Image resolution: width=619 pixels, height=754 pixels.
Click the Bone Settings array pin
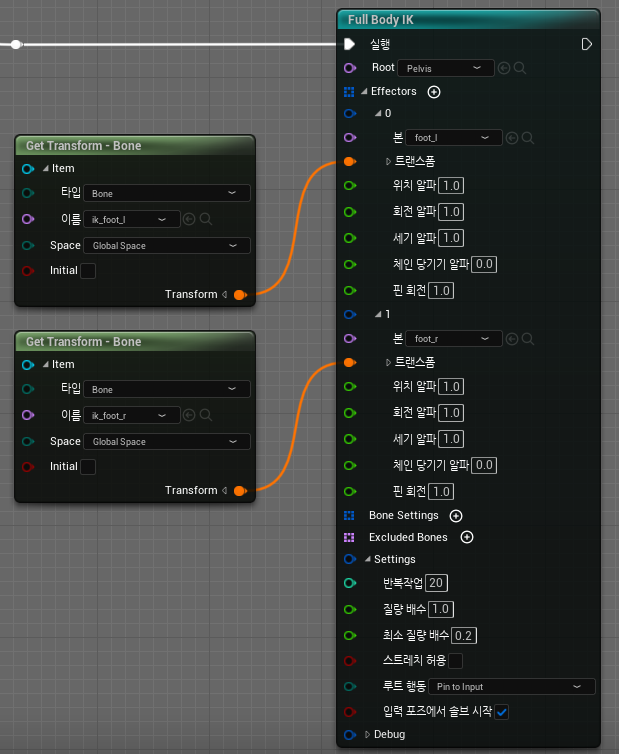click(x=349, y=515)
